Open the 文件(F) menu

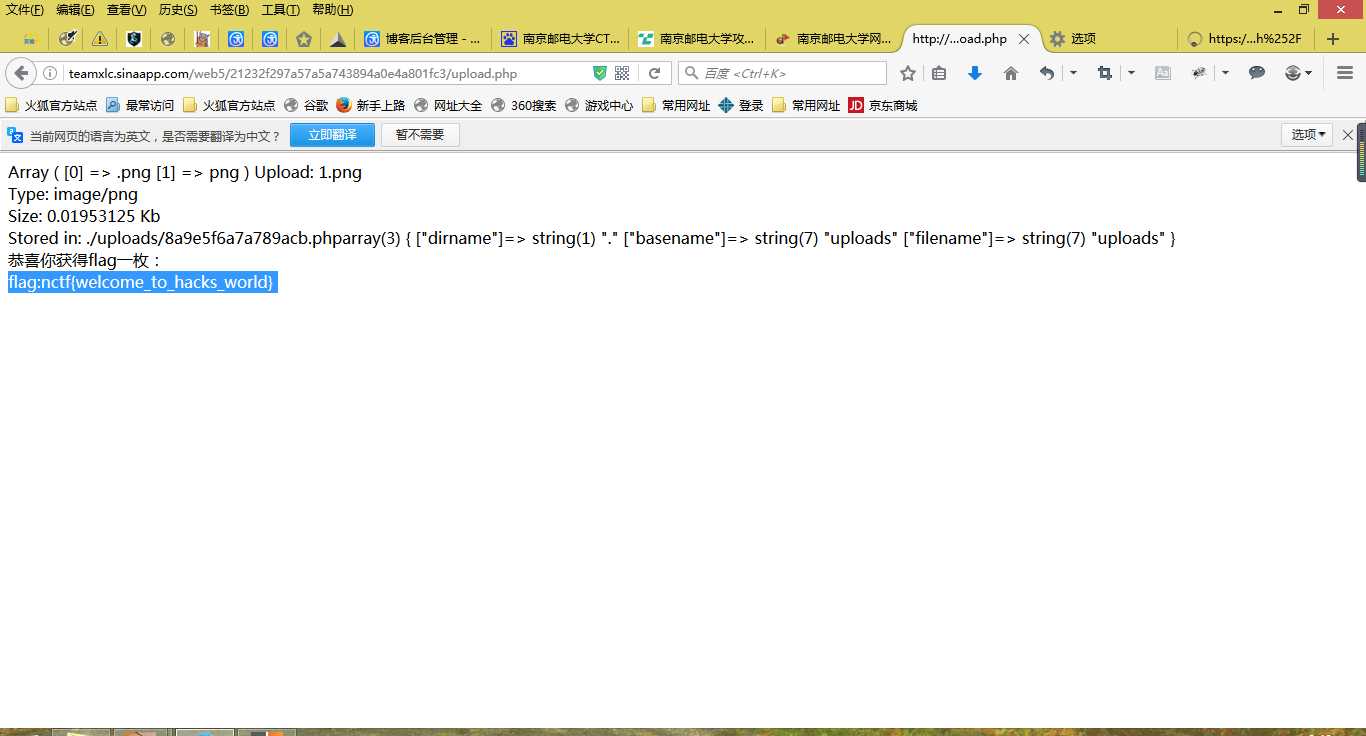pyautogui.click(x=25, y=10)
